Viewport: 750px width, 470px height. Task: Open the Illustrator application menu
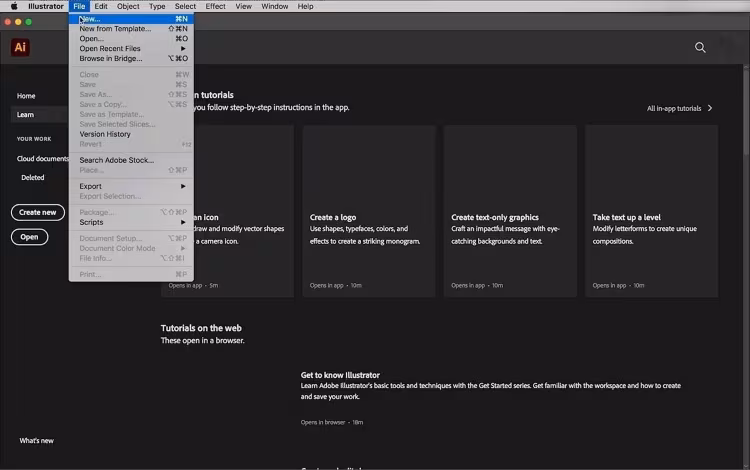coord(45,6)
